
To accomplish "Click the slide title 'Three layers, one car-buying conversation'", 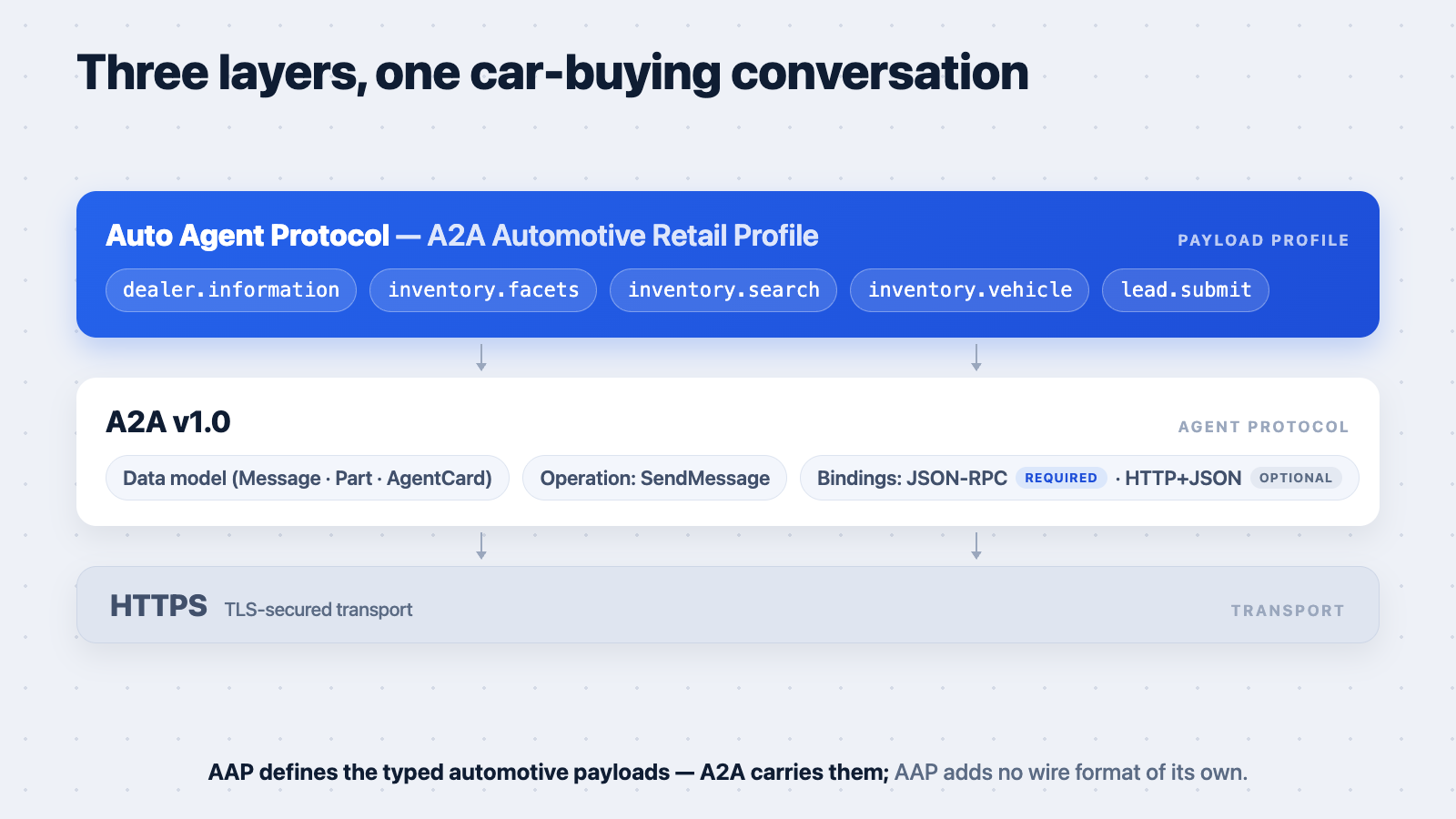I will point(552,73).
